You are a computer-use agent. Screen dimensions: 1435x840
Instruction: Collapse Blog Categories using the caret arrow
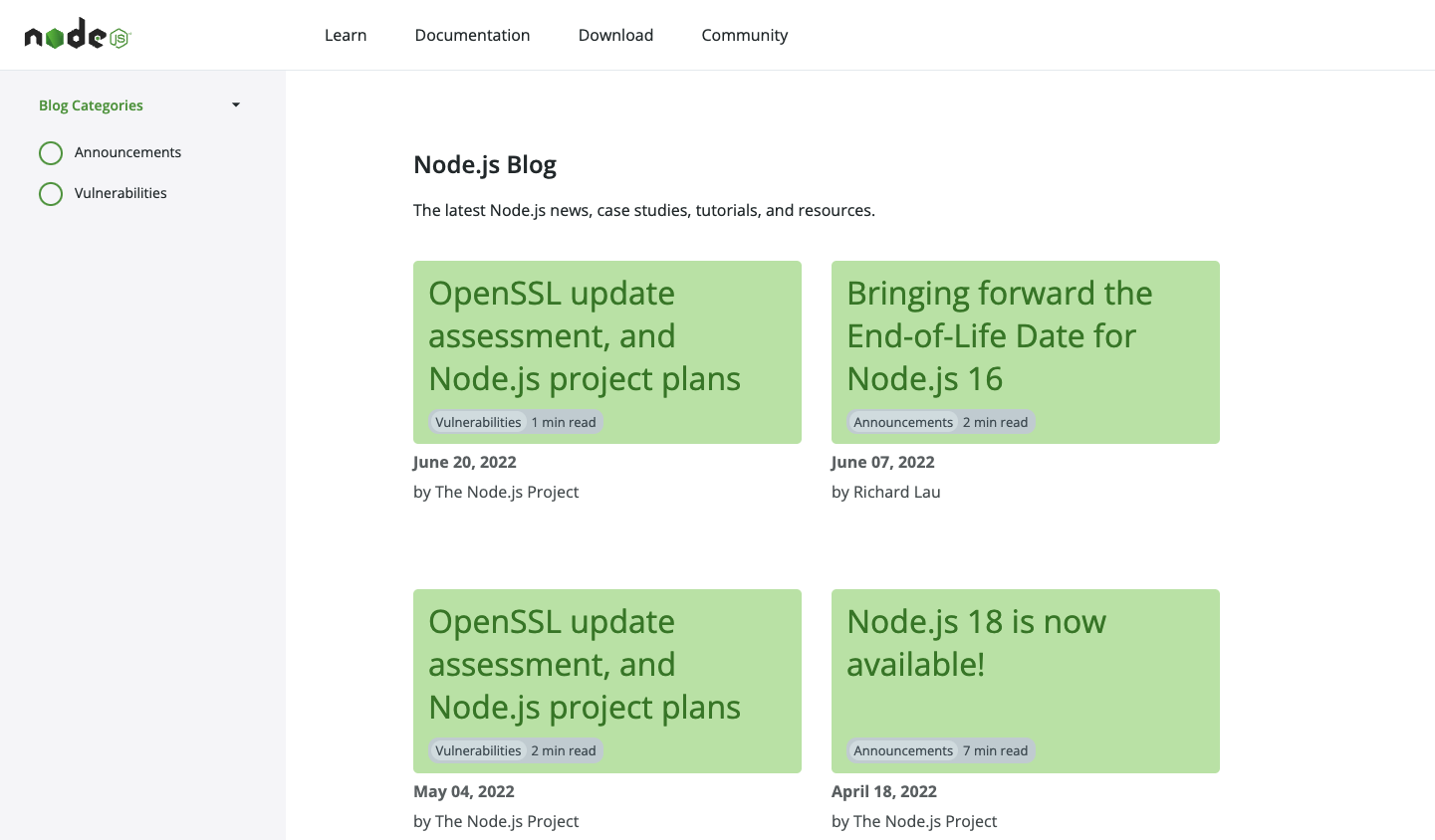click(x=236, y=105)
